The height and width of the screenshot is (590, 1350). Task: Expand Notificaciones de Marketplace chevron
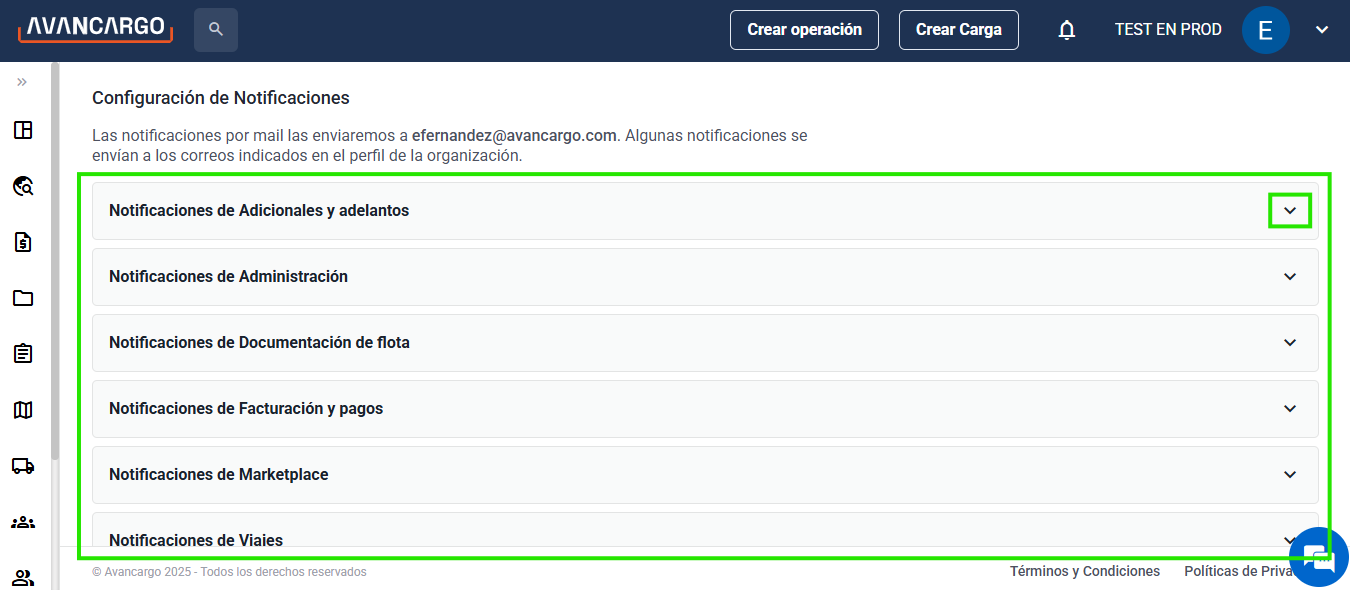pyautogui.click(x=1290, y=475)
